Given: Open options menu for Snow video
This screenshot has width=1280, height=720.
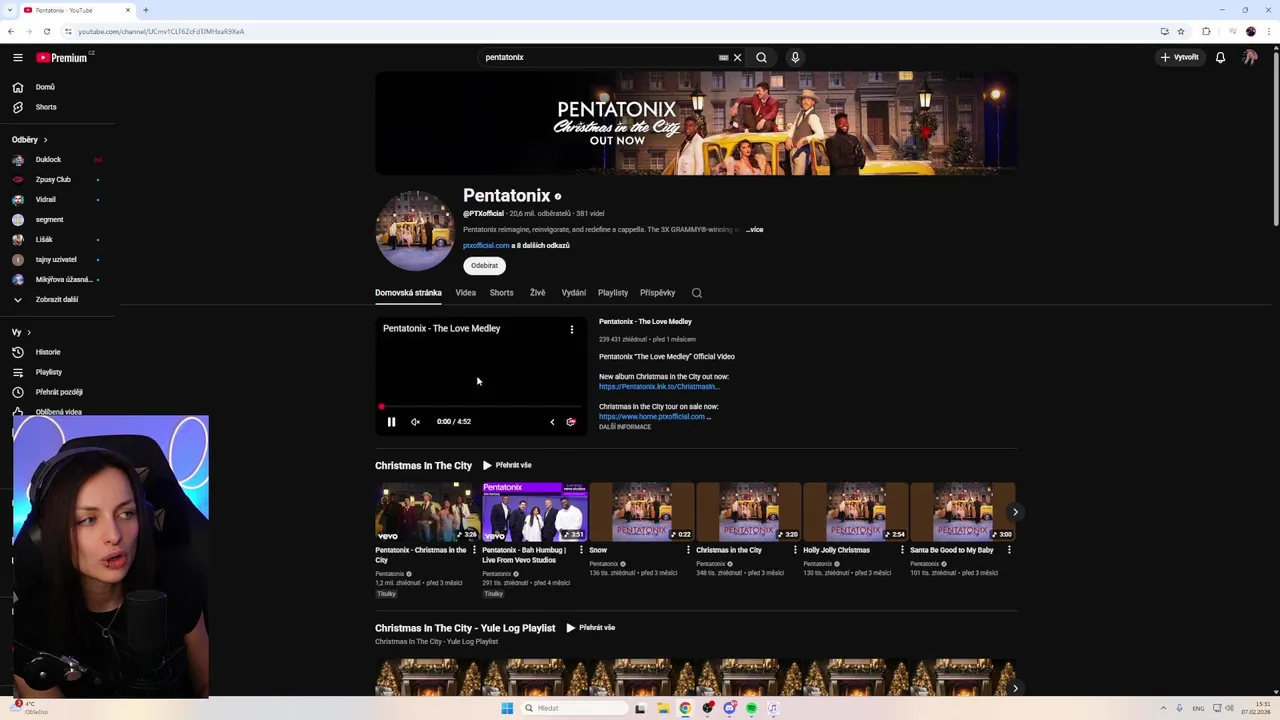Looking at the screenshot, I should (688, 550).
